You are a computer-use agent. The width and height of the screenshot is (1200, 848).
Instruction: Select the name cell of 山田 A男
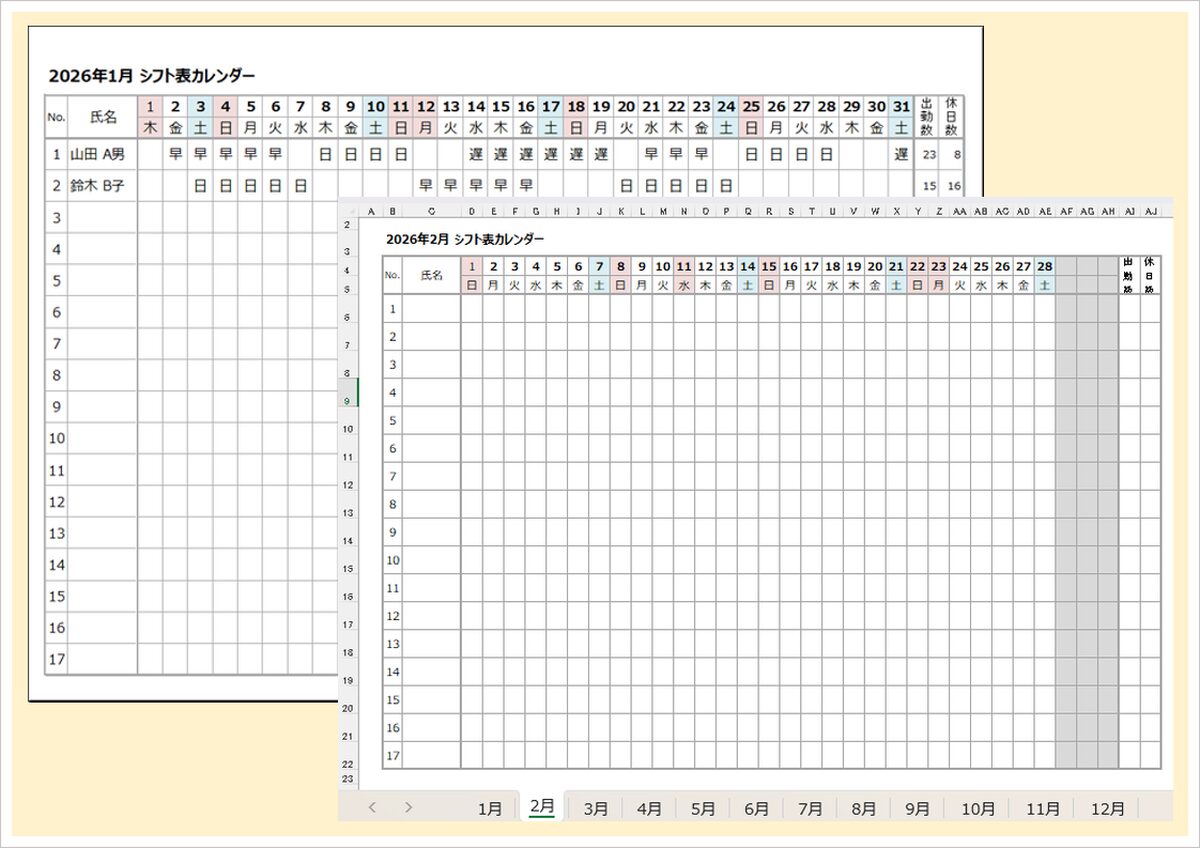click(x=95, y=155)
